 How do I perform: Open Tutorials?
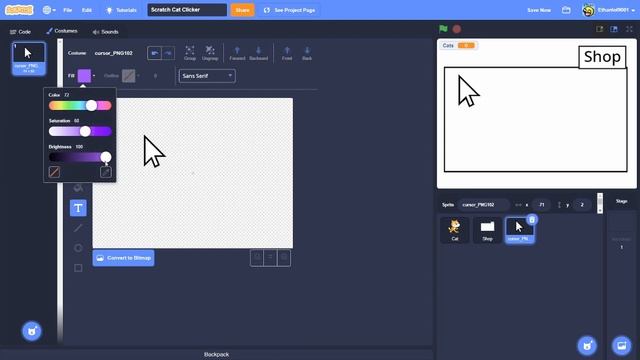(x=121, y=10)
